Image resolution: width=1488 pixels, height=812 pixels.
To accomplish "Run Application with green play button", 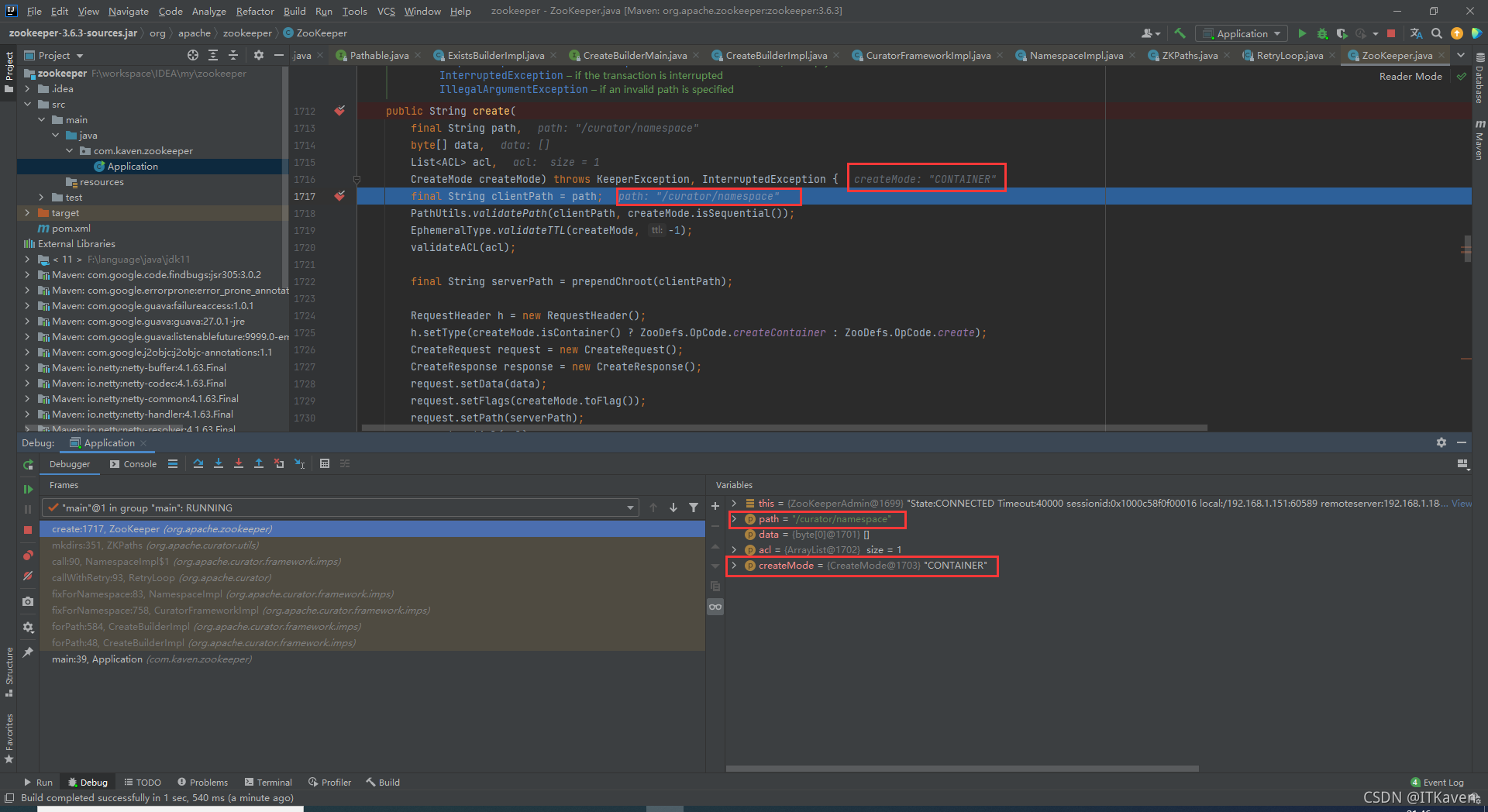I will point(1302,33).
